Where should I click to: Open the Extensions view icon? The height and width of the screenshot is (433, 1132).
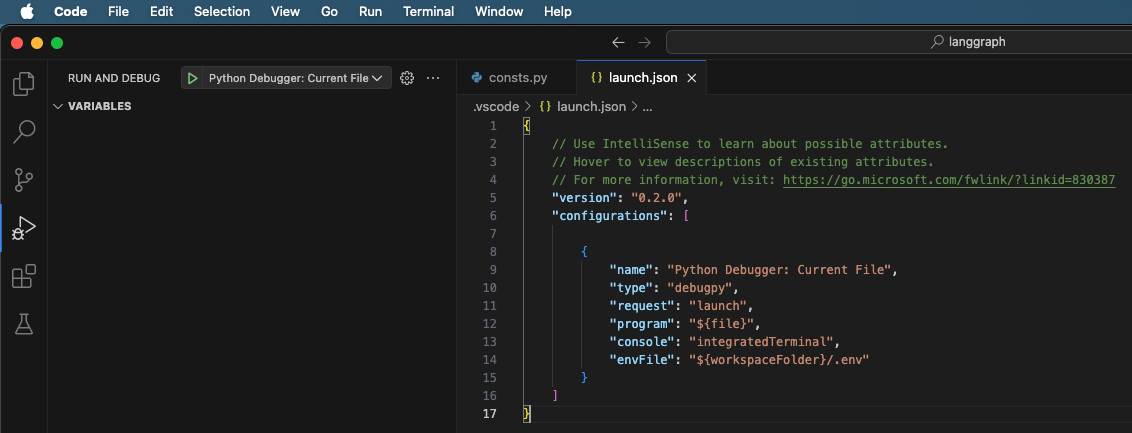24,276
